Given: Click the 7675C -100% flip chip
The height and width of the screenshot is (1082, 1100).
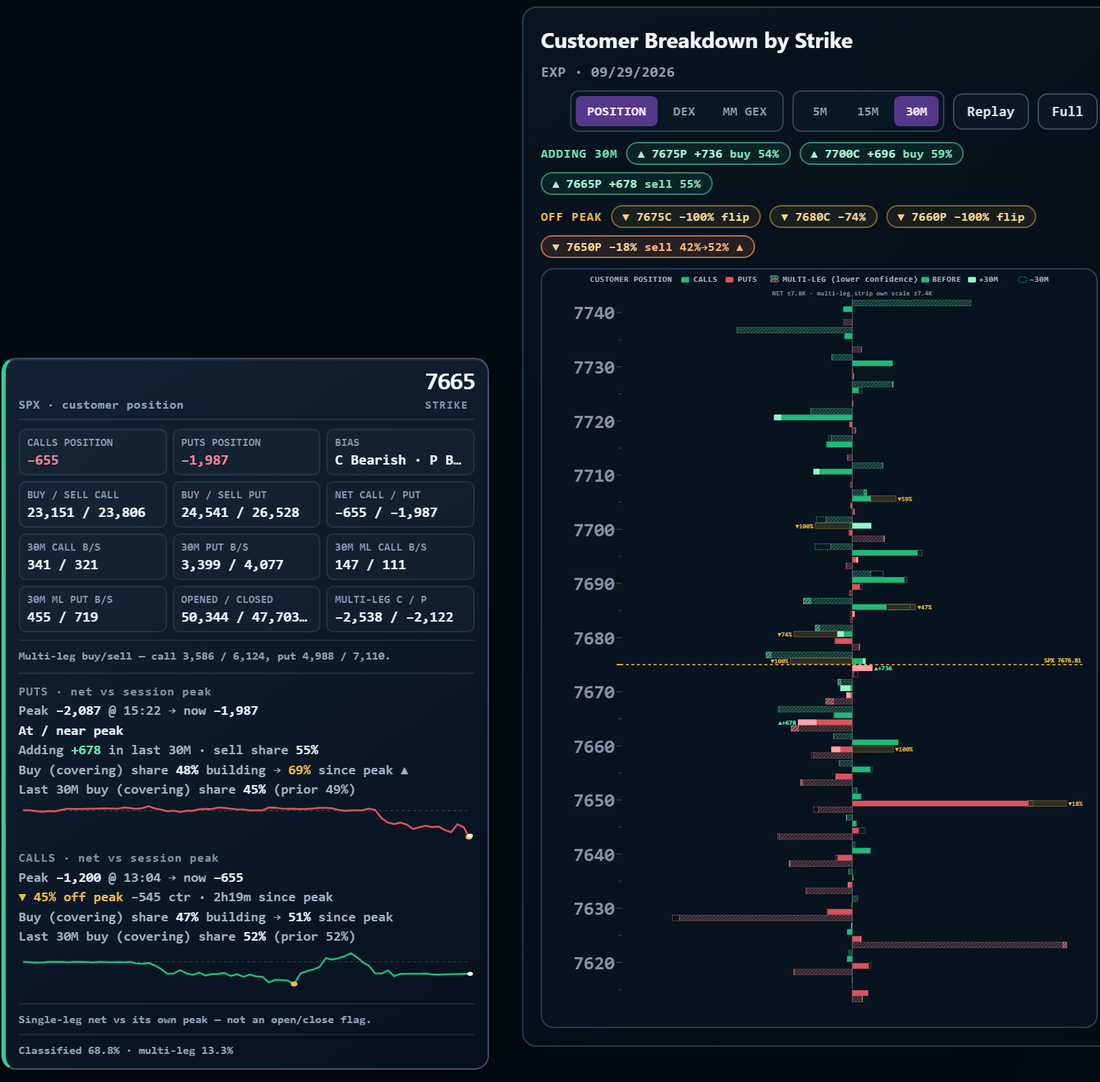Looking at the screenshot, I should [685, 217].
